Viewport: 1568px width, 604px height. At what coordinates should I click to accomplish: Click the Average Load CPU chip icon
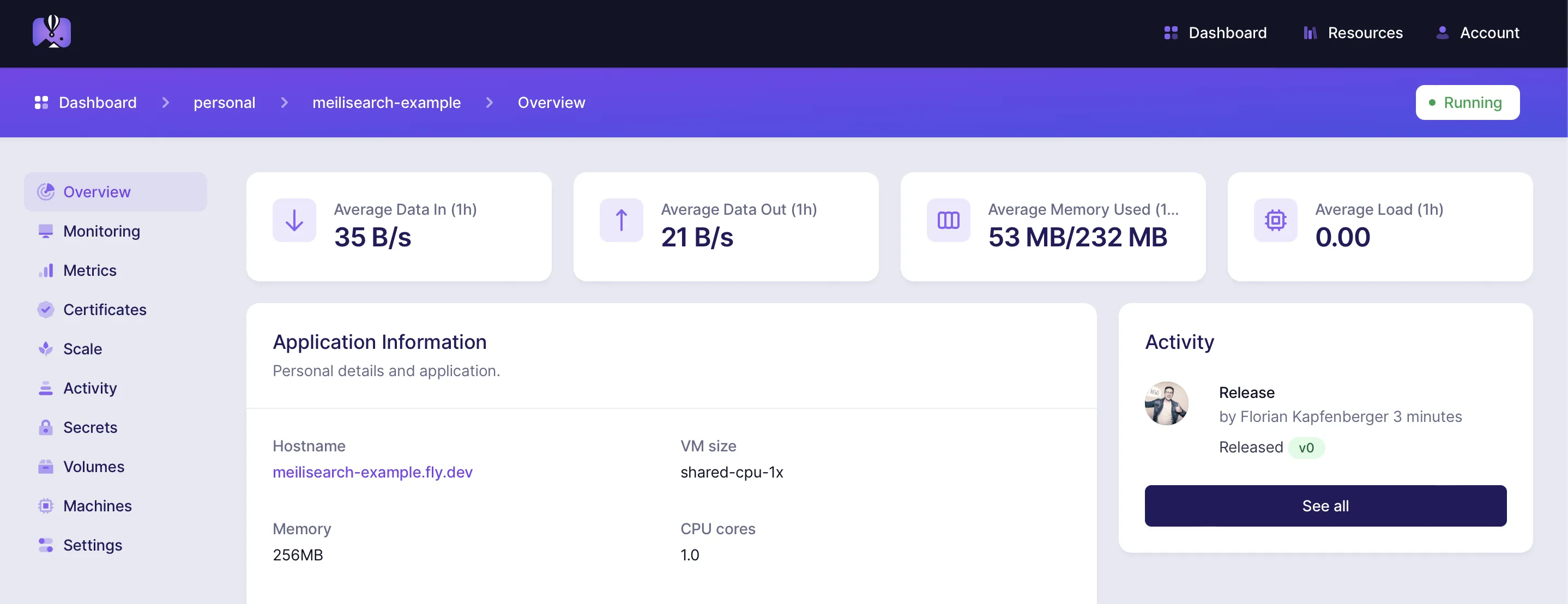(x=1275, y=220)
